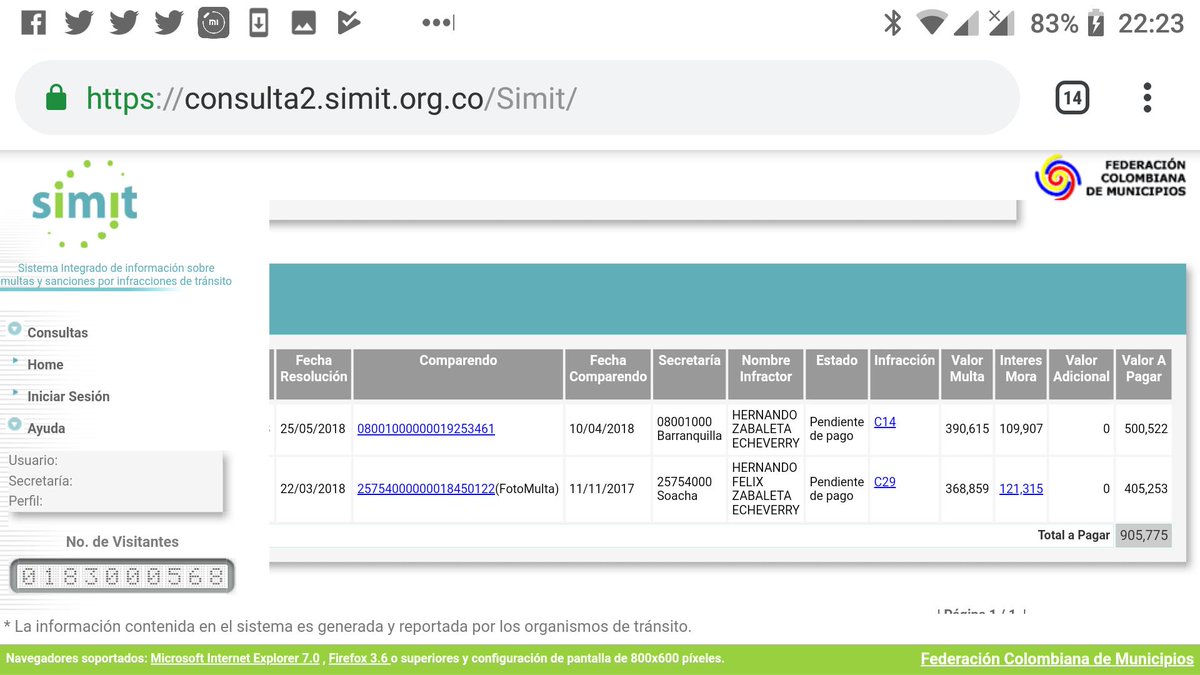Click the Federación Colombiana de Municipios logo
Viewport: 1200px width, 675px height.
[x=1111, y=179]
